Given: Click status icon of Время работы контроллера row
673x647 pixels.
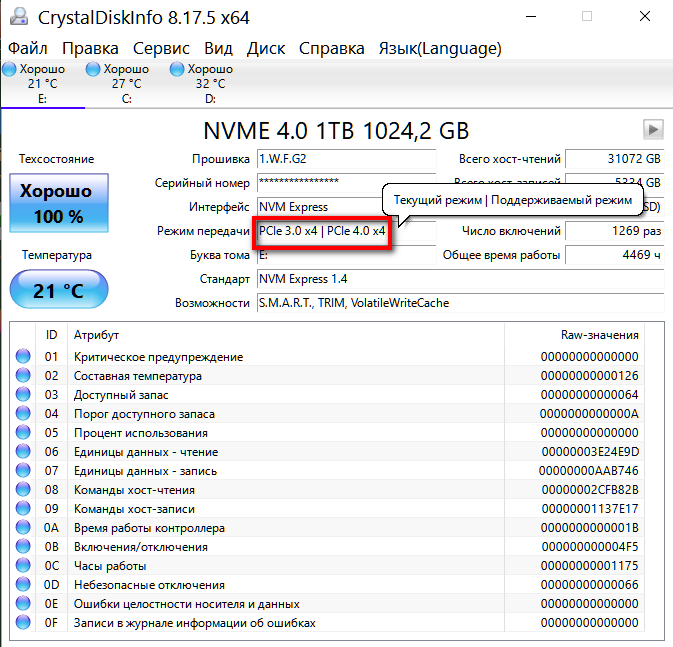Looking at the screenshot, I should (23, 527).
